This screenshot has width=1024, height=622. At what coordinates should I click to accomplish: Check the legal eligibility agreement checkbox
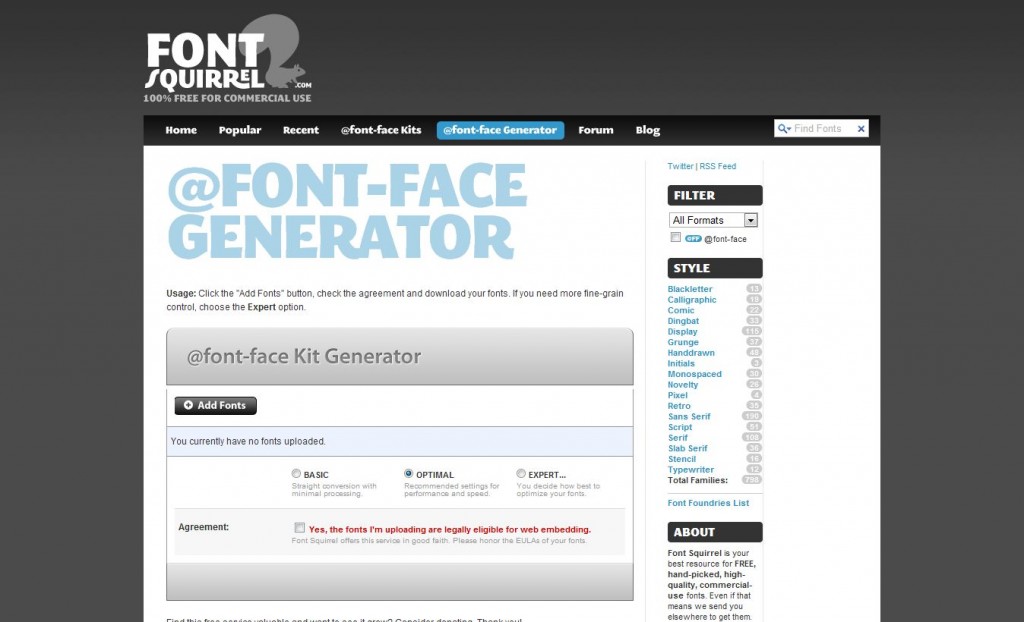(300, 528)
